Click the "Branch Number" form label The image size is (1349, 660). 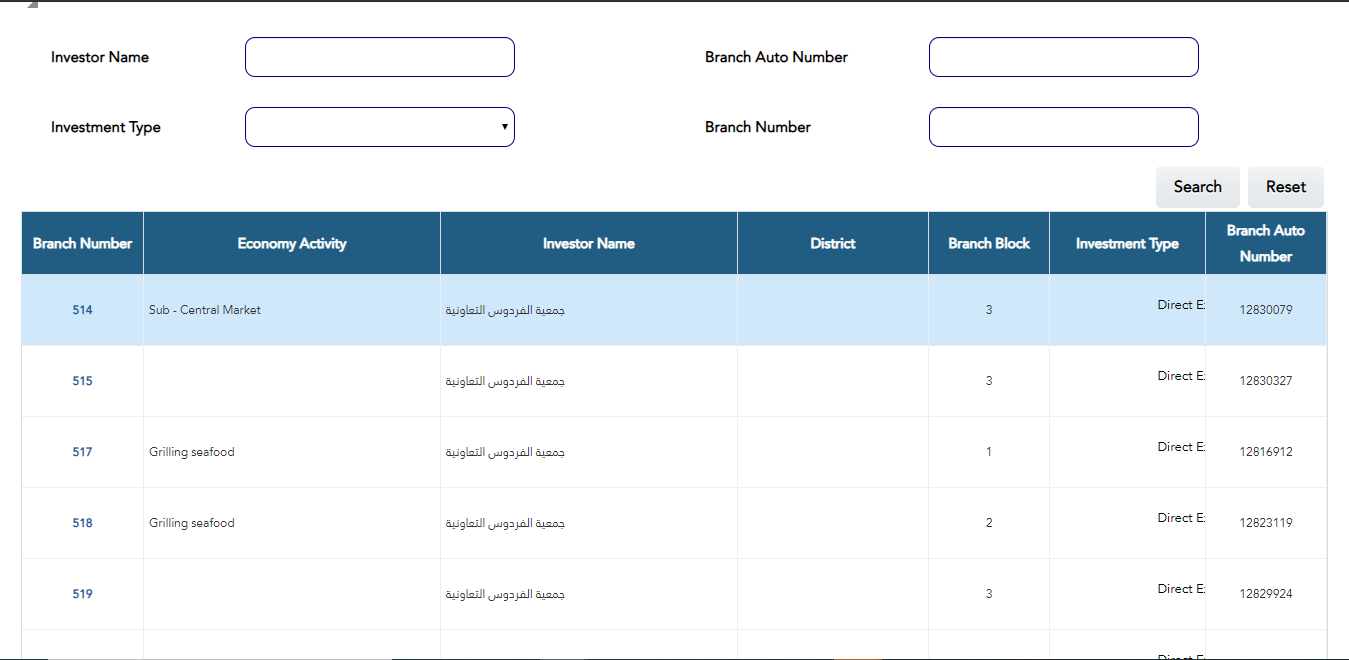point(758,127)
